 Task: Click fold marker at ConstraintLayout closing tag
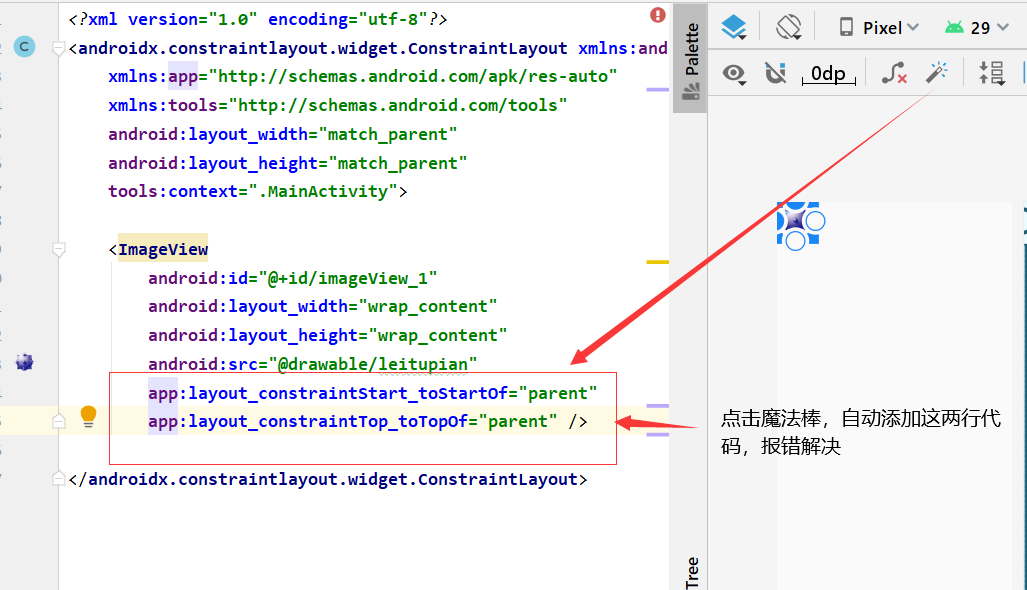click(58, 479)
